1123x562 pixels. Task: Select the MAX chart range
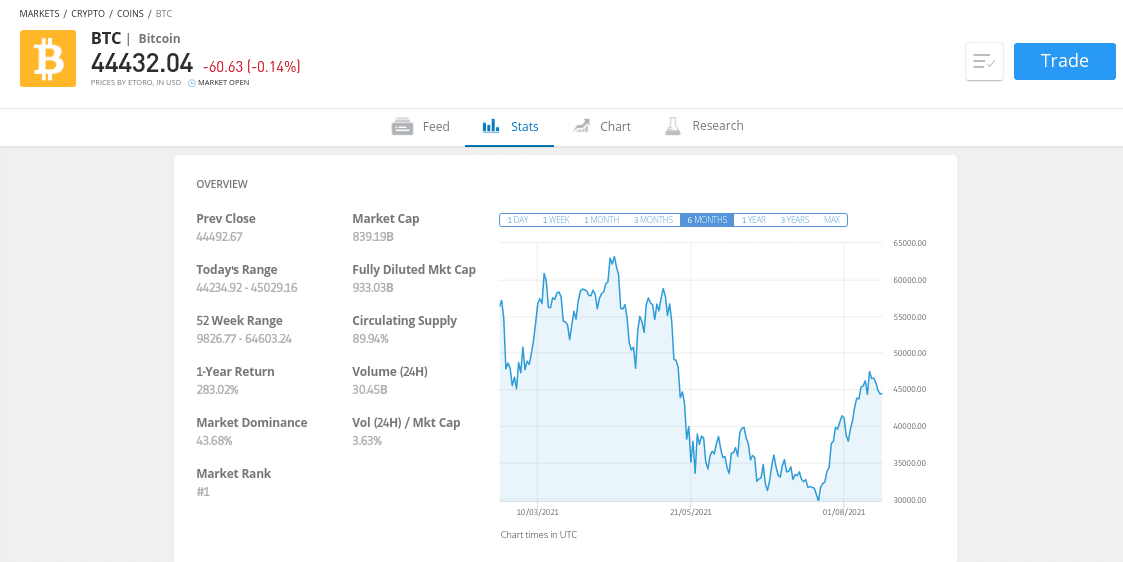tap(832, 220)
